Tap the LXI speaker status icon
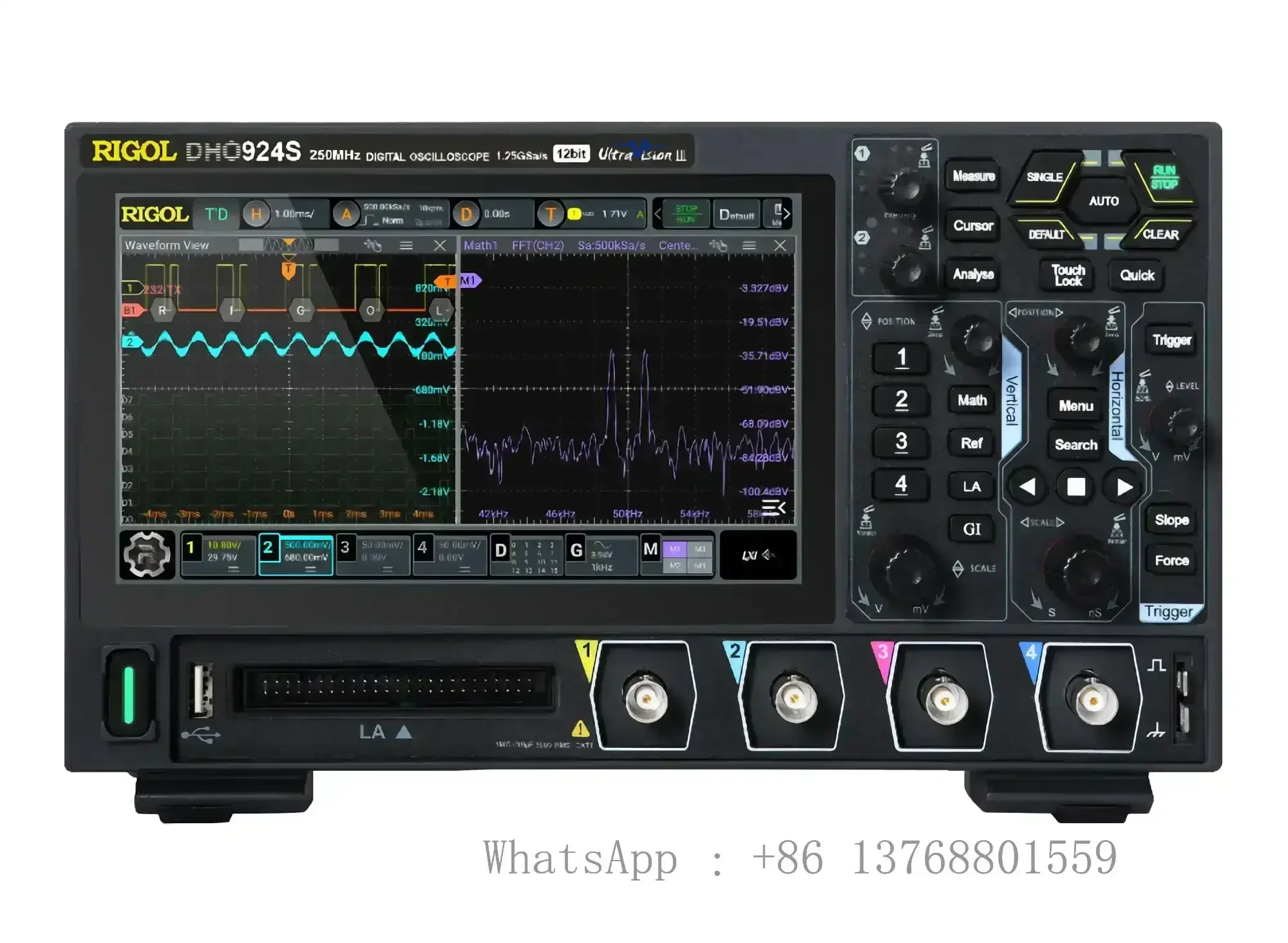The image size is (1288, 943). (758, 555)
